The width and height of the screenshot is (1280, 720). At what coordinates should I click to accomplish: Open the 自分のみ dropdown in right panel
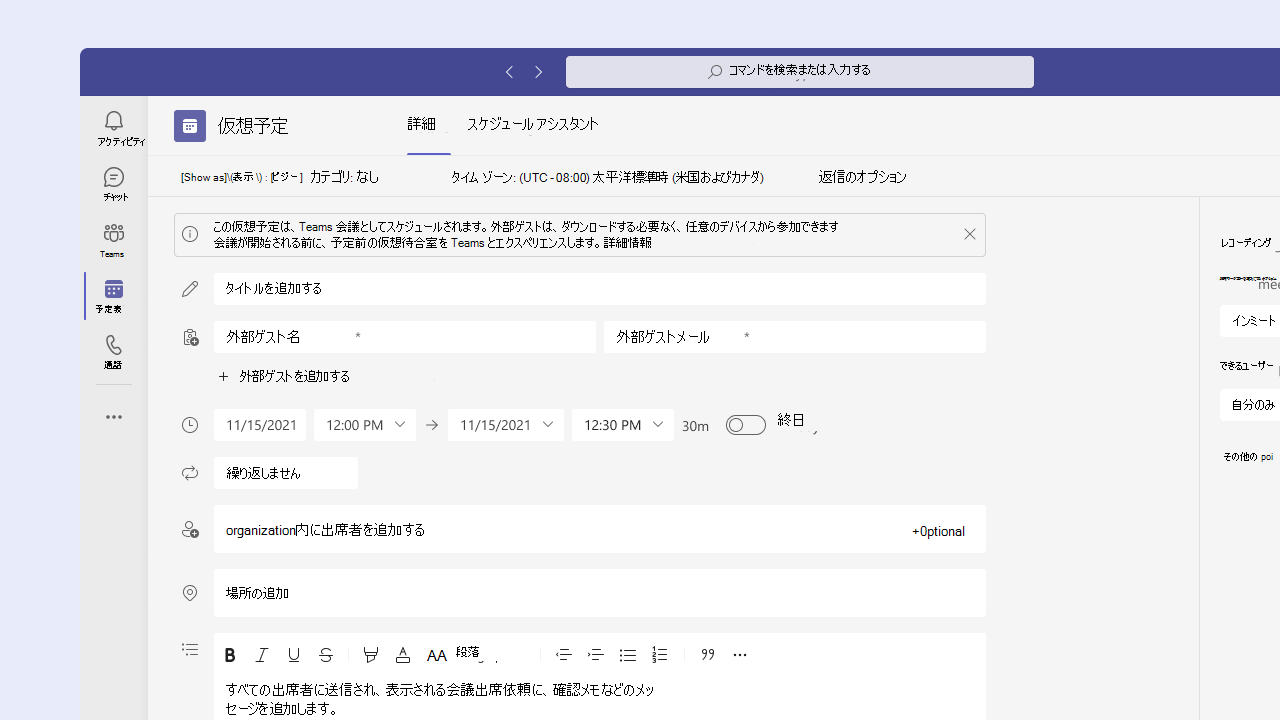point(1250,405)
